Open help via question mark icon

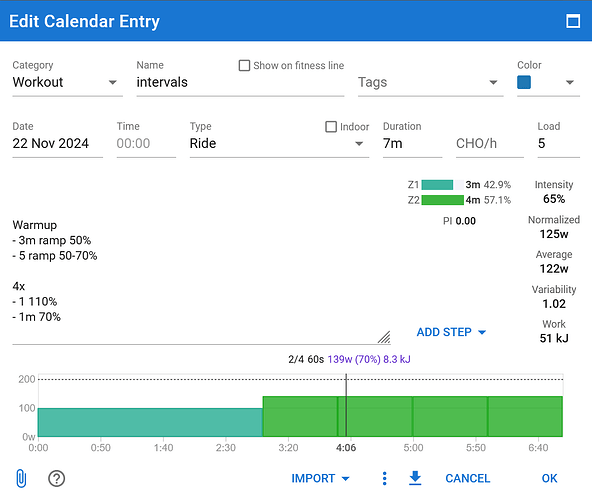(x=57, y=478)
